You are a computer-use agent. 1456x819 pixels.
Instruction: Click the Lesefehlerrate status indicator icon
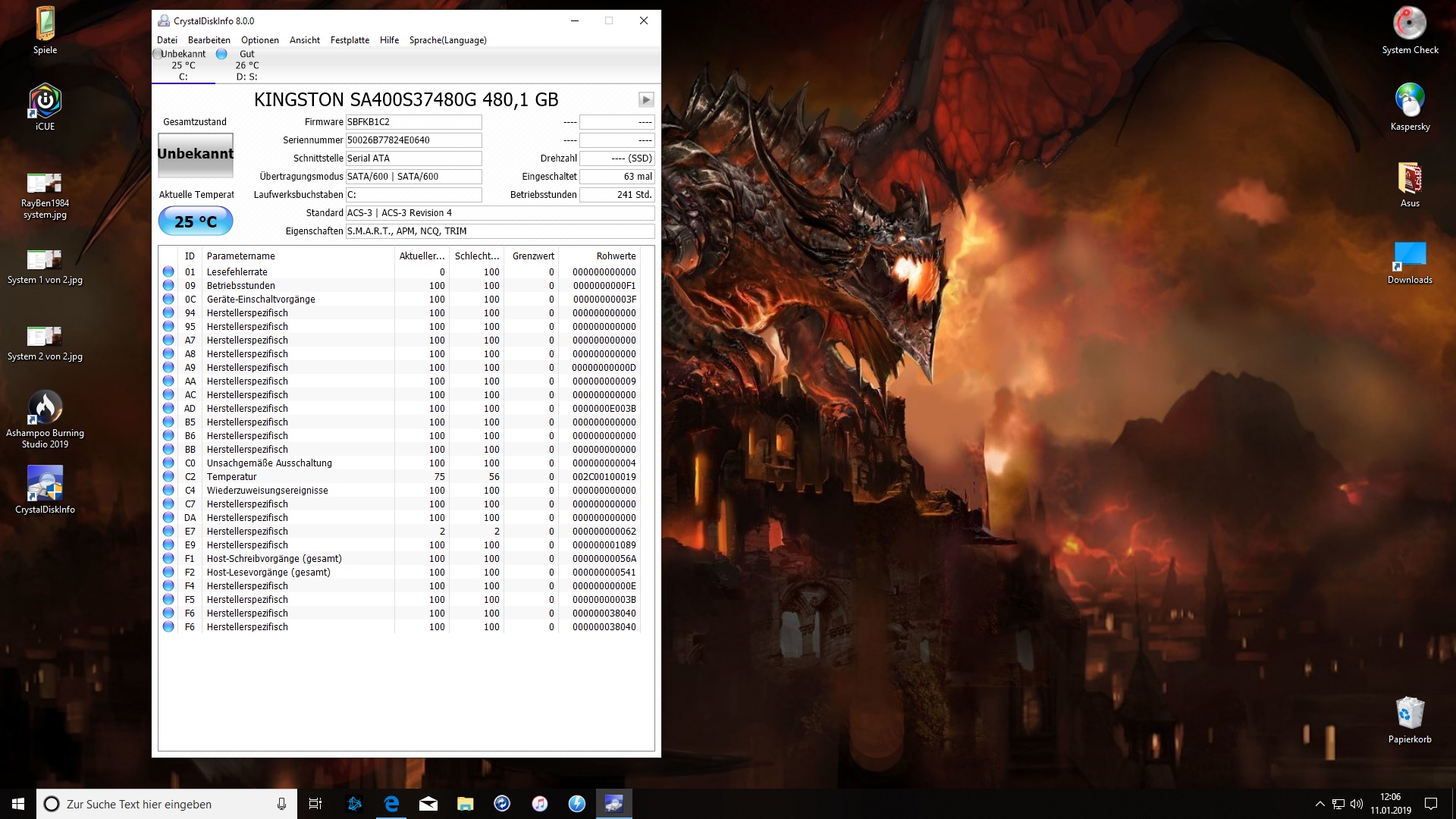click(168, 272)
